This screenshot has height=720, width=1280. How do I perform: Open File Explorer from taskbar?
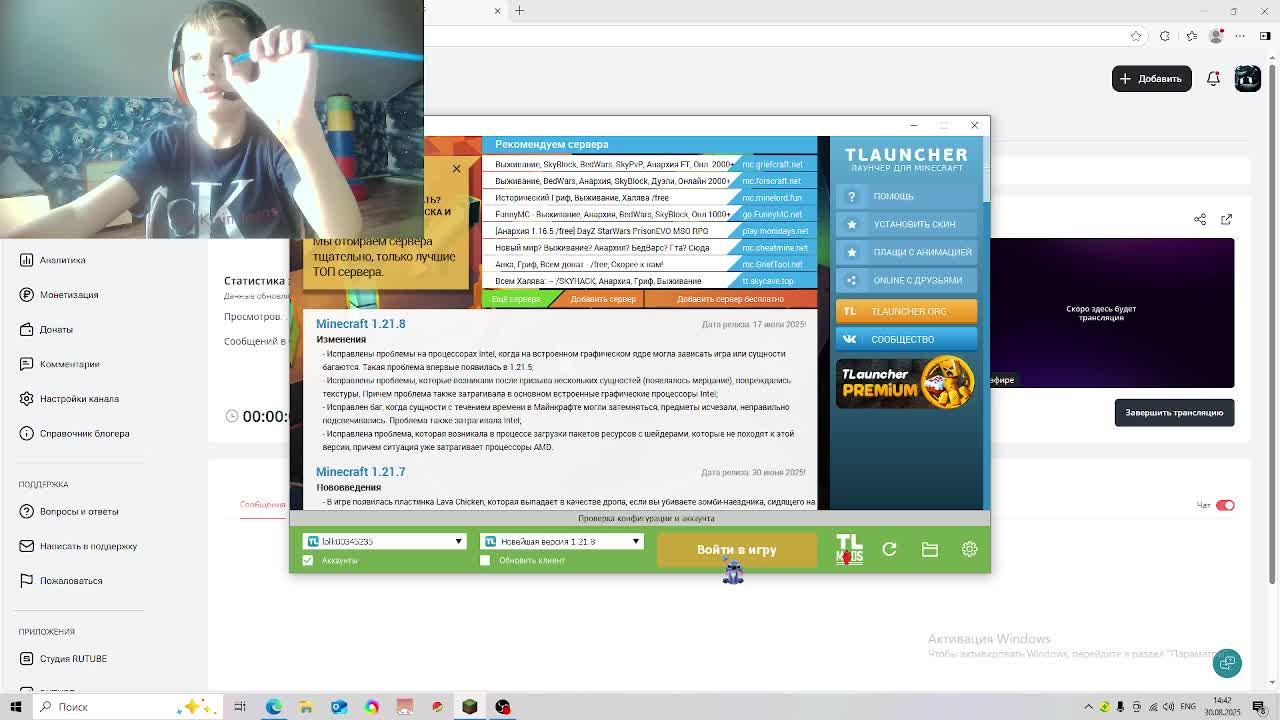(306, 707)
